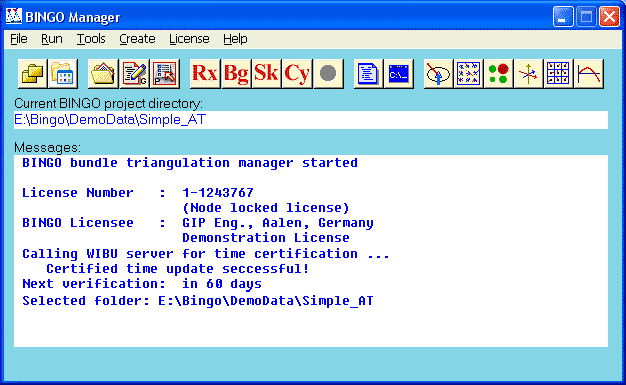Click the yellow stacked folders toolbar icon

coord(33,74)
